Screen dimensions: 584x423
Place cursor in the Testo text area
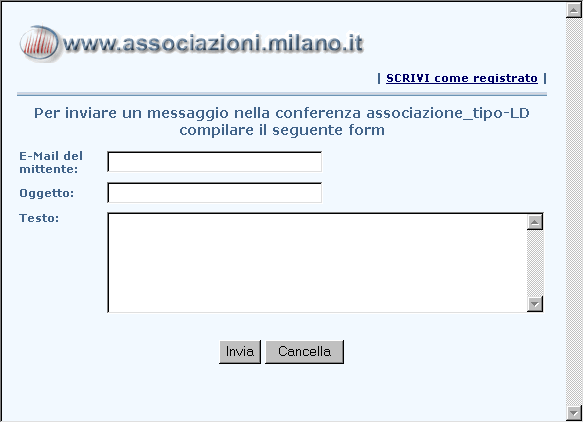[x=317, y=263]
